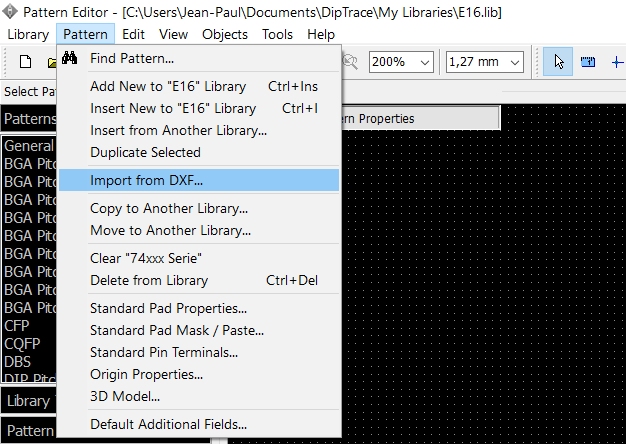Choose Insert from Another Library...
The image size is (626, 444).
point(199,131)
